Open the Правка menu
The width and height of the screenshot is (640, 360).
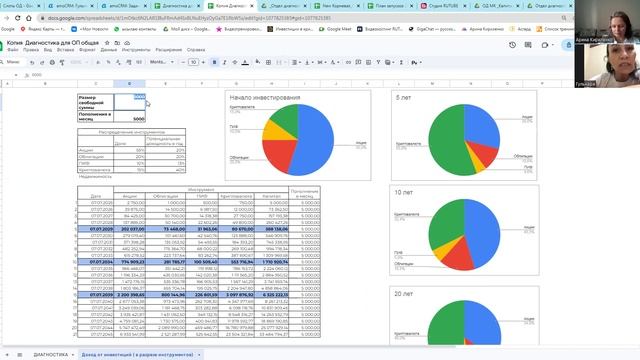tap(31, 49)
